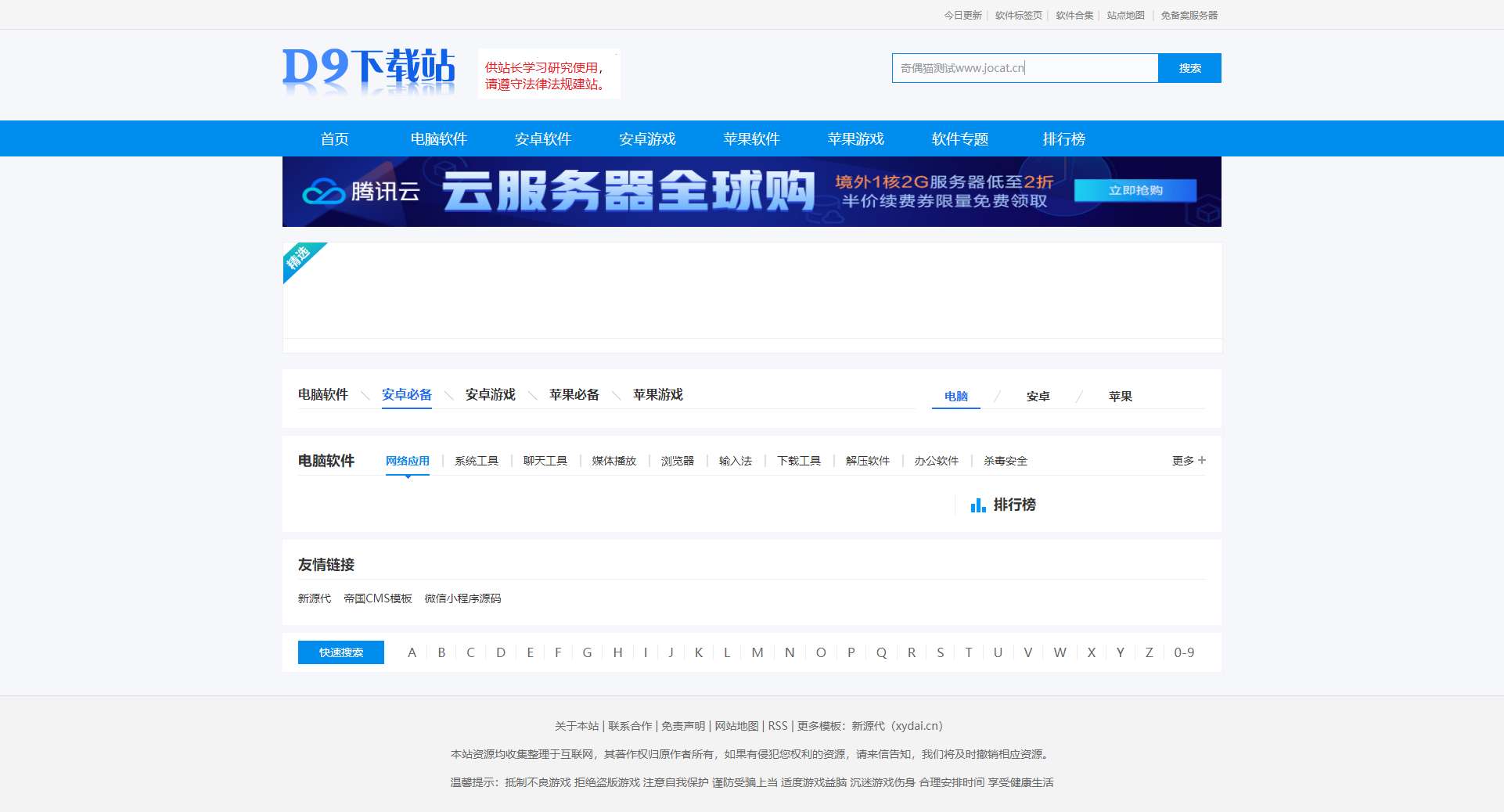
Task: Open 排行榜 in the main navigation
Action: tap(1063, 139)
